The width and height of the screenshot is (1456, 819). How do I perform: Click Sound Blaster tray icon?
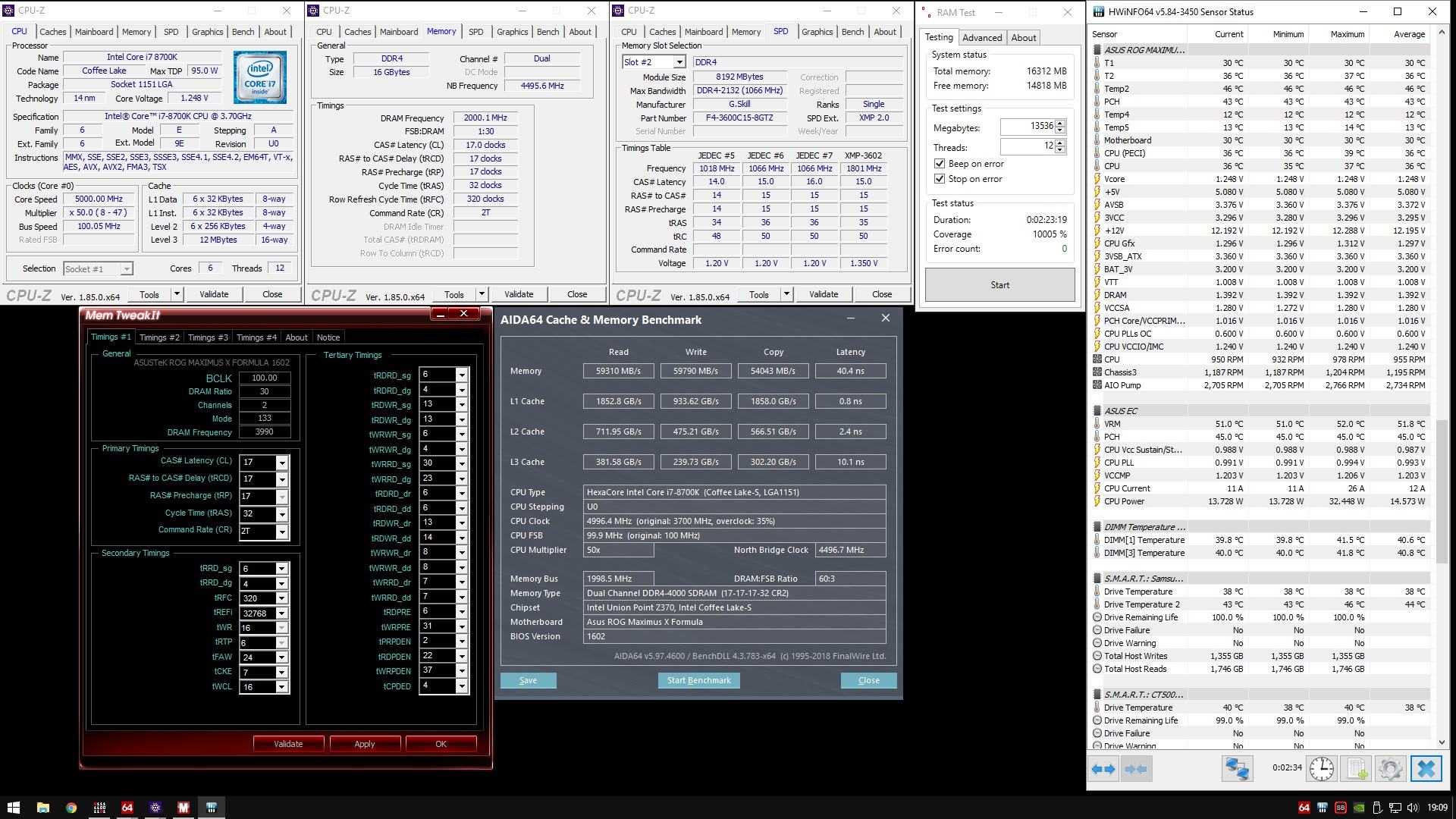pos(1340,808)
